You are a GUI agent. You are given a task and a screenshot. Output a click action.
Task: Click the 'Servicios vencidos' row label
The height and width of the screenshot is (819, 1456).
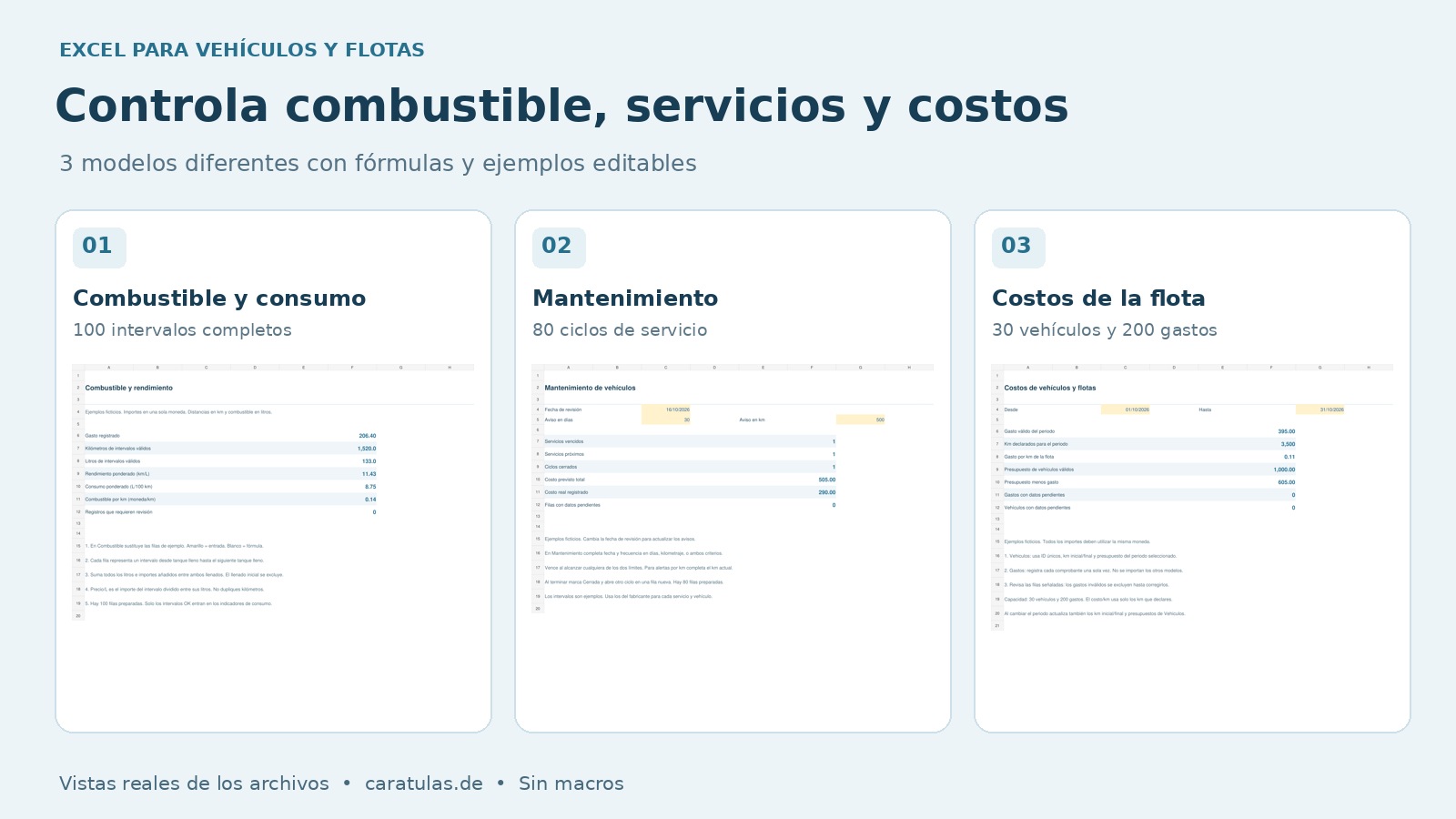pos(564,441)
